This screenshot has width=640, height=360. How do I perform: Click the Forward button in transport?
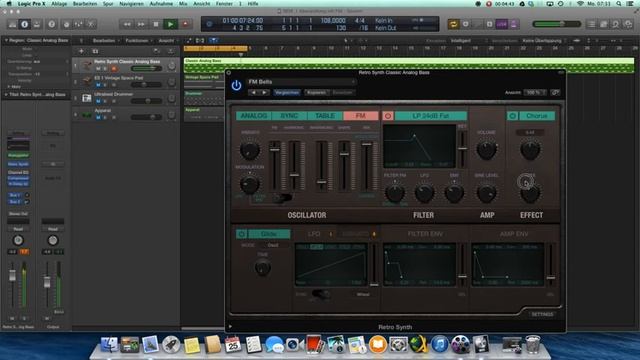point(141,24)
